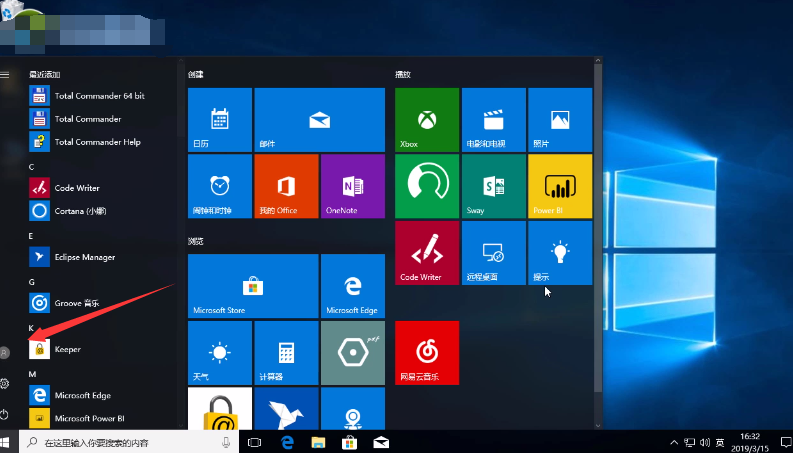
Task: Open the padlock with @ symbol tile
Action: coord(219,409)
